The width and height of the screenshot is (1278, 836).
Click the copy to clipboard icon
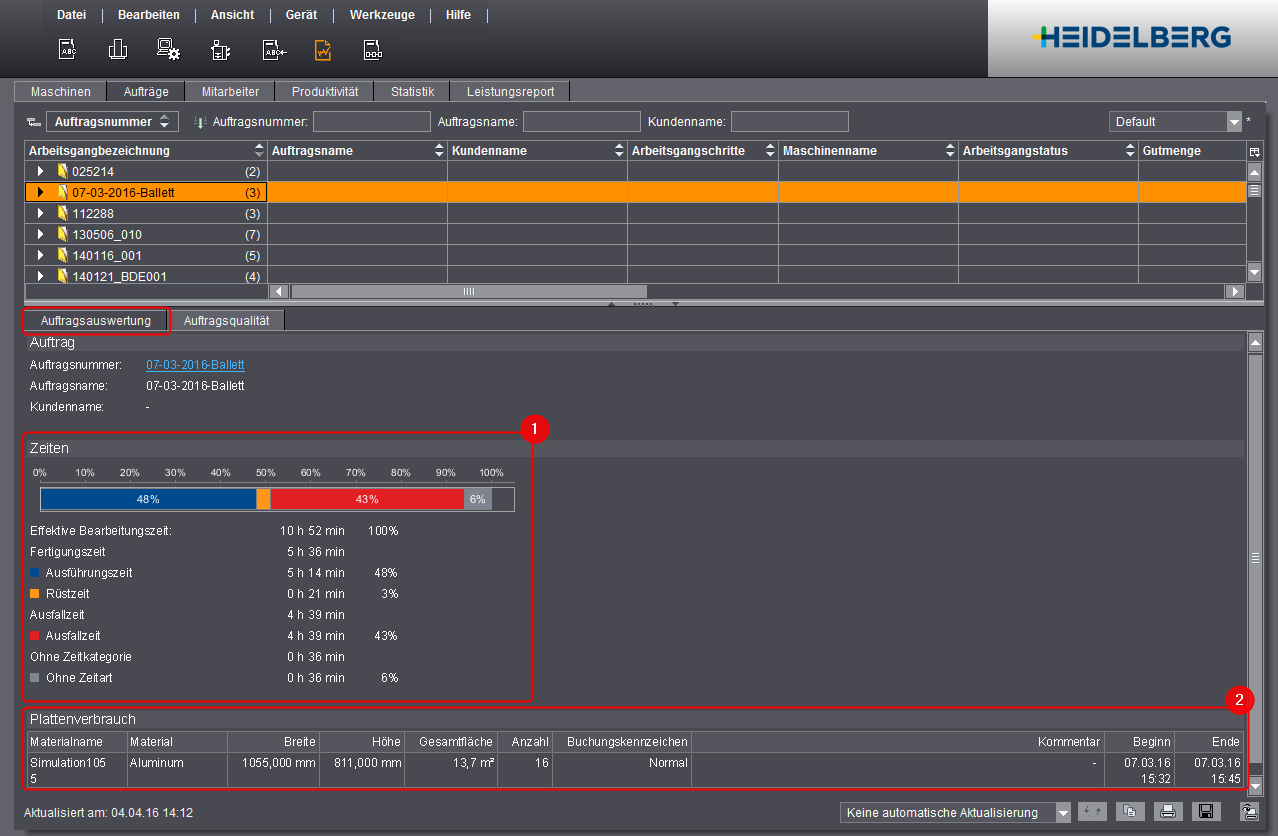1130,812
